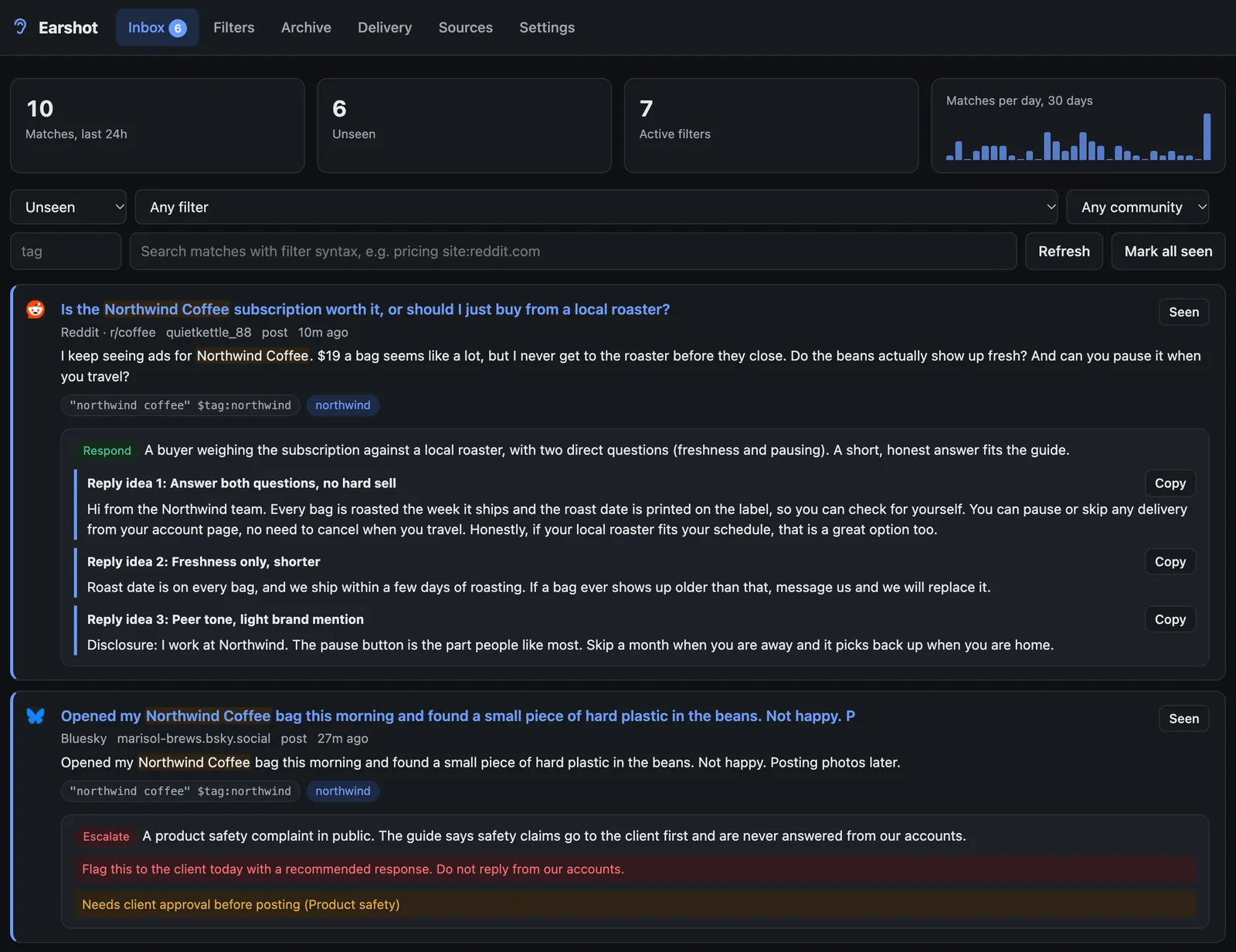Copy Reply idea 3 Peer tone
Screen dimensions: 1236x952
1170,619
